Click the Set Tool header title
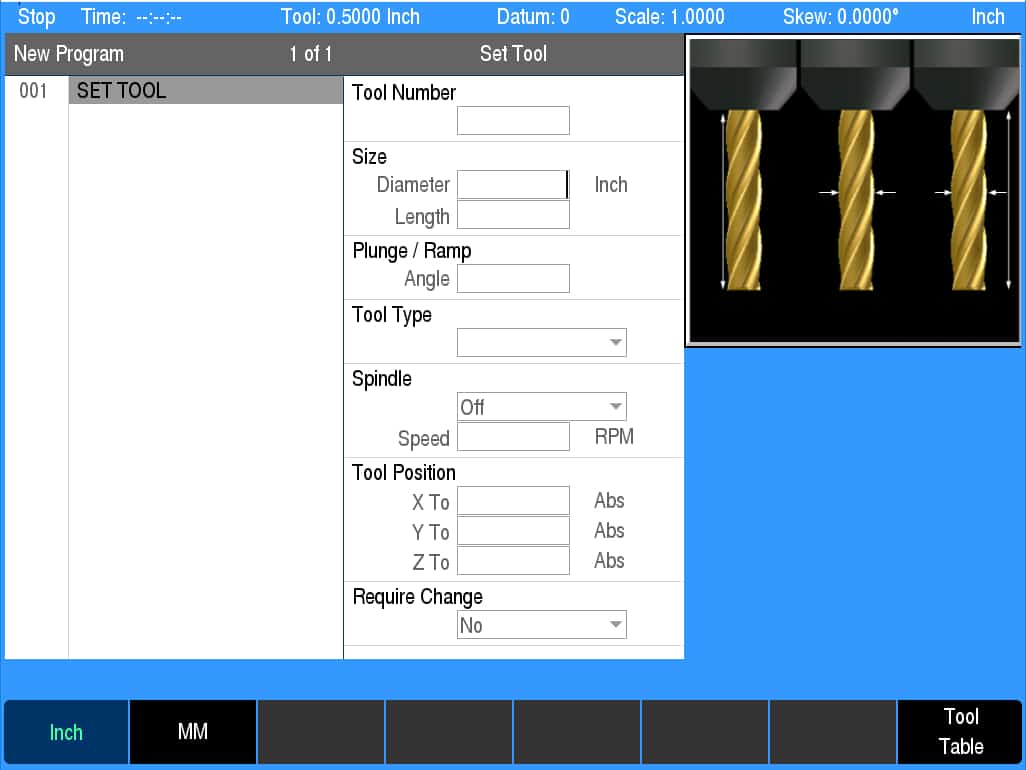1026x770 pixels. coord(513,54)
